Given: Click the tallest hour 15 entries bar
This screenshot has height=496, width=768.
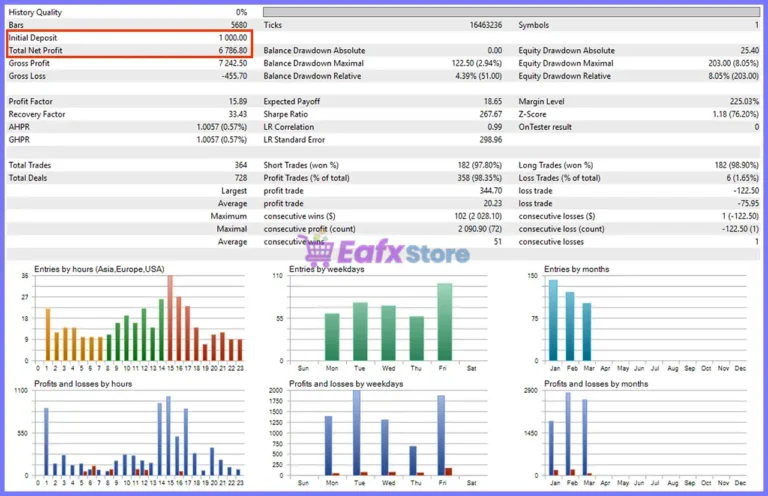Looking at the screenshot, I should 170,318.
